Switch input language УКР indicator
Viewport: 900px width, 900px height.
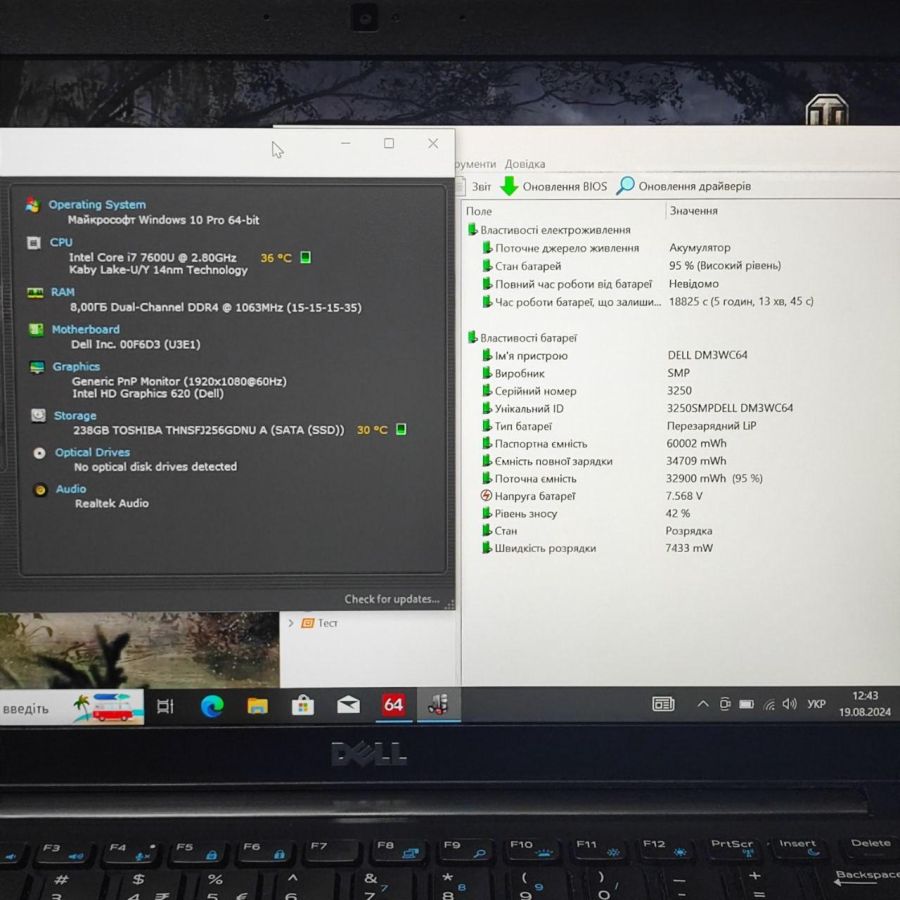(816, 704)
